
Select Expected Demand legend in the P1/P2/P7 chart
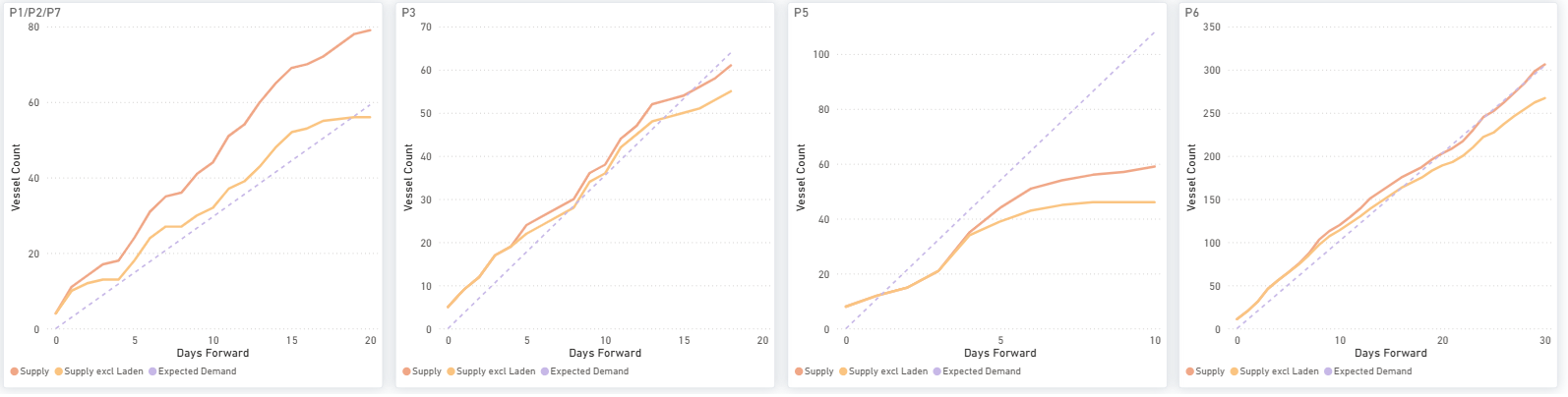(192, 371)
